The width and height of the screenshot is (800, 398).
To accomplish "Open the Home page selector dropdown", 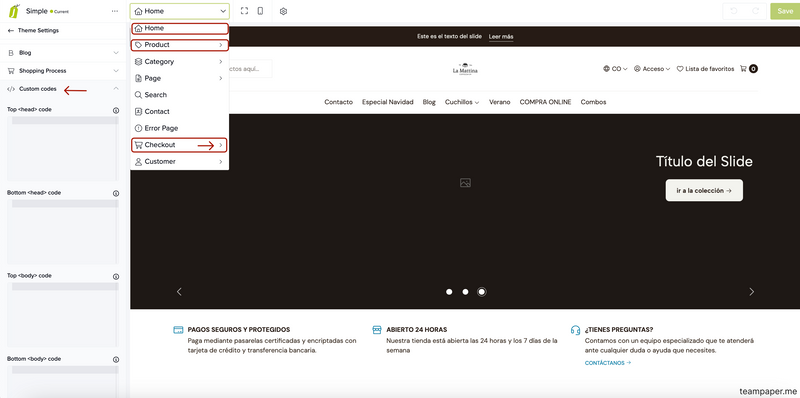I will [x=180, y=11].
